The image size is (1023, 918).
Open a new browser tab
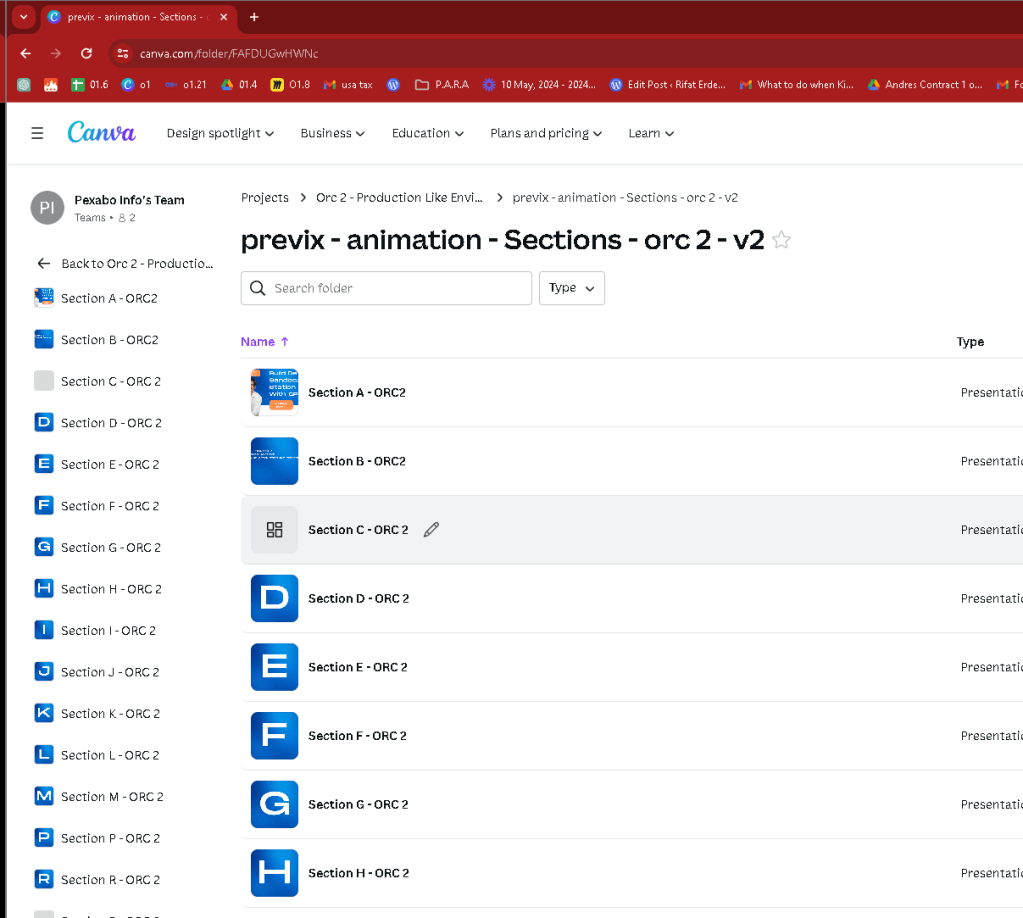coord(254,17)
